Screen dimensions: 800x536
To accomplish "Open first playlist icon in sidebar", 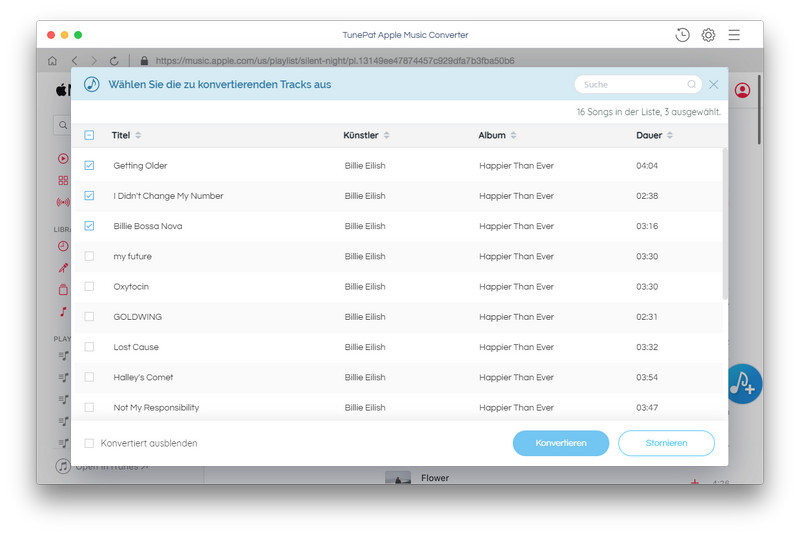I will click(x=63, y=355).
